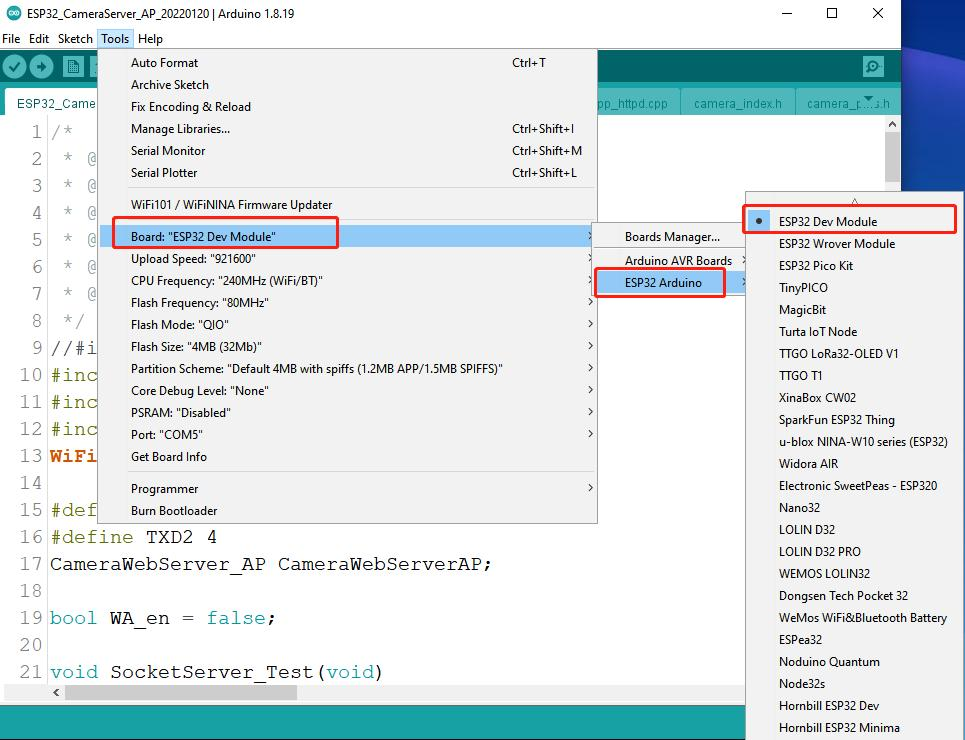
Task: Select ESP32 Pico Kit board
Action: point(855,266)
